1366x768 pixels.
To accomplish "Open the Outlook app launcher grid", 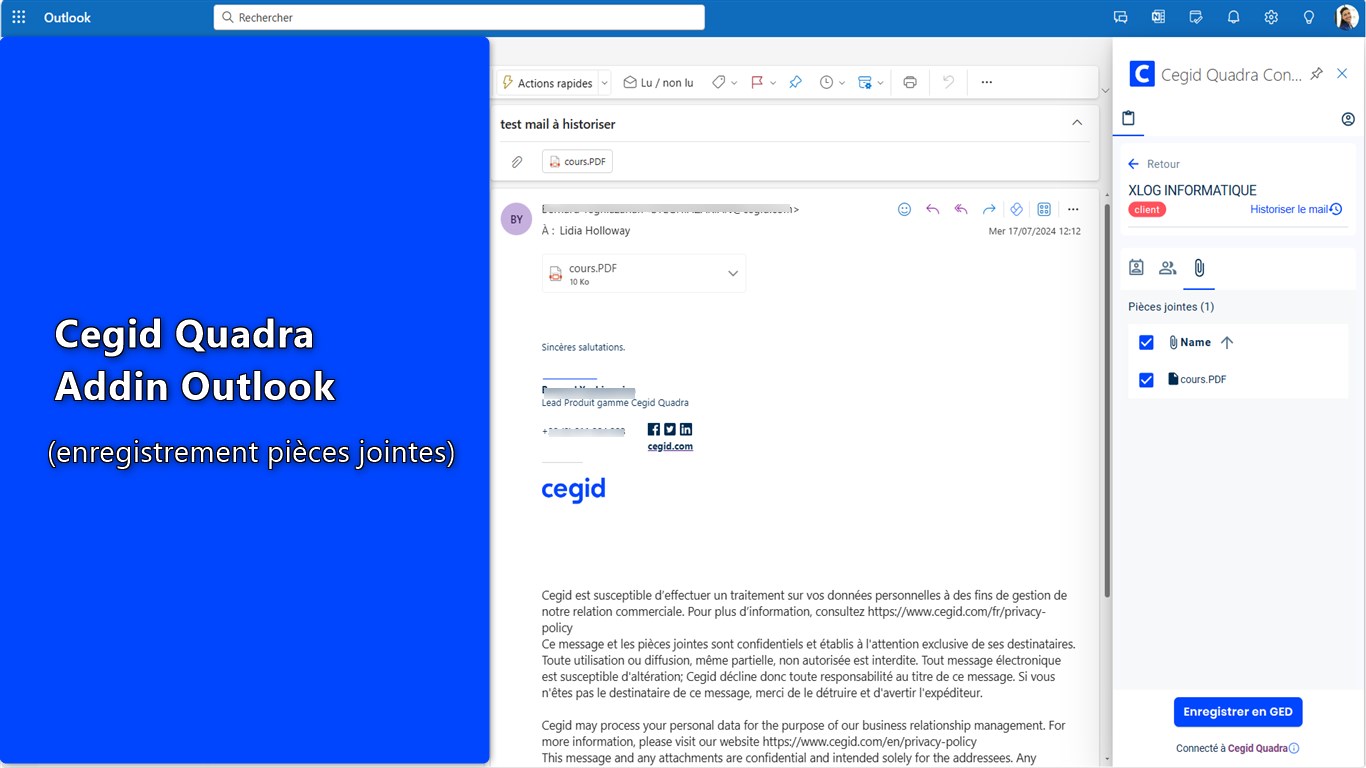I will (19, 17).
